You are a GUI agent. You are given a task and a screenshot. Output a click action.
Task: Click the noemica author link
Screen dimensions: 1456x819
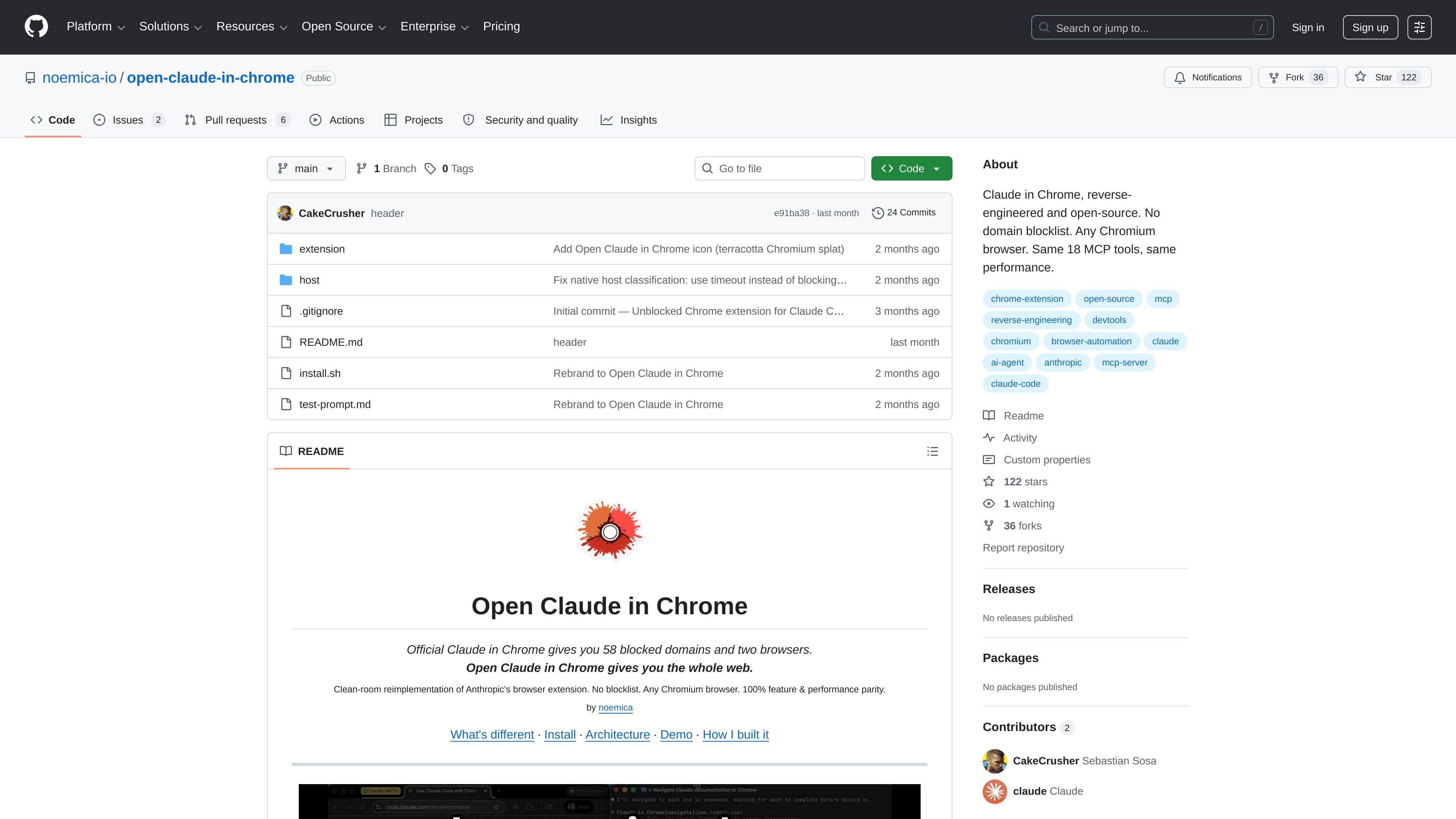[x=615, y=707]
